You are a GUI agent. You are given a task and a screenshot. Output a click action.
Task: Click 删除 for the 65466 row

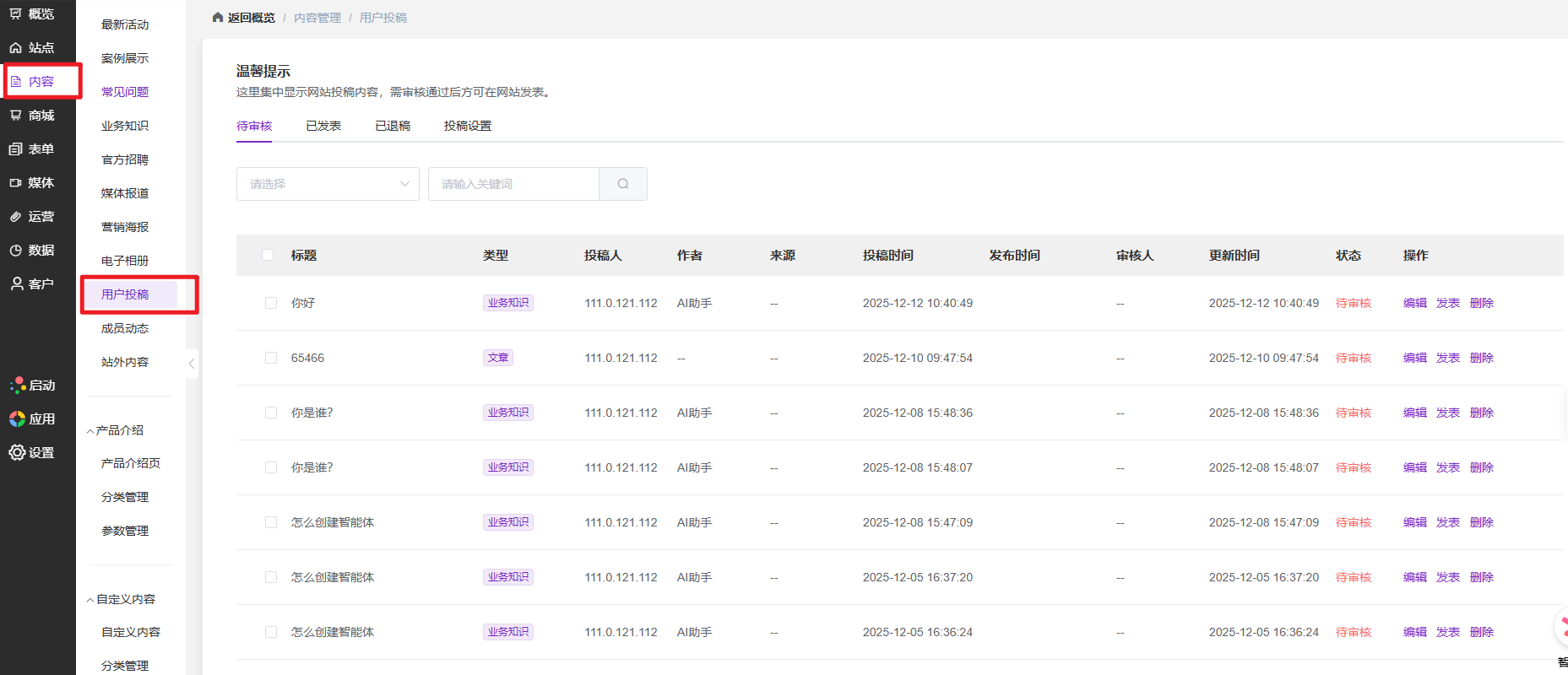pyautogui.click(x=1482, y=358)
